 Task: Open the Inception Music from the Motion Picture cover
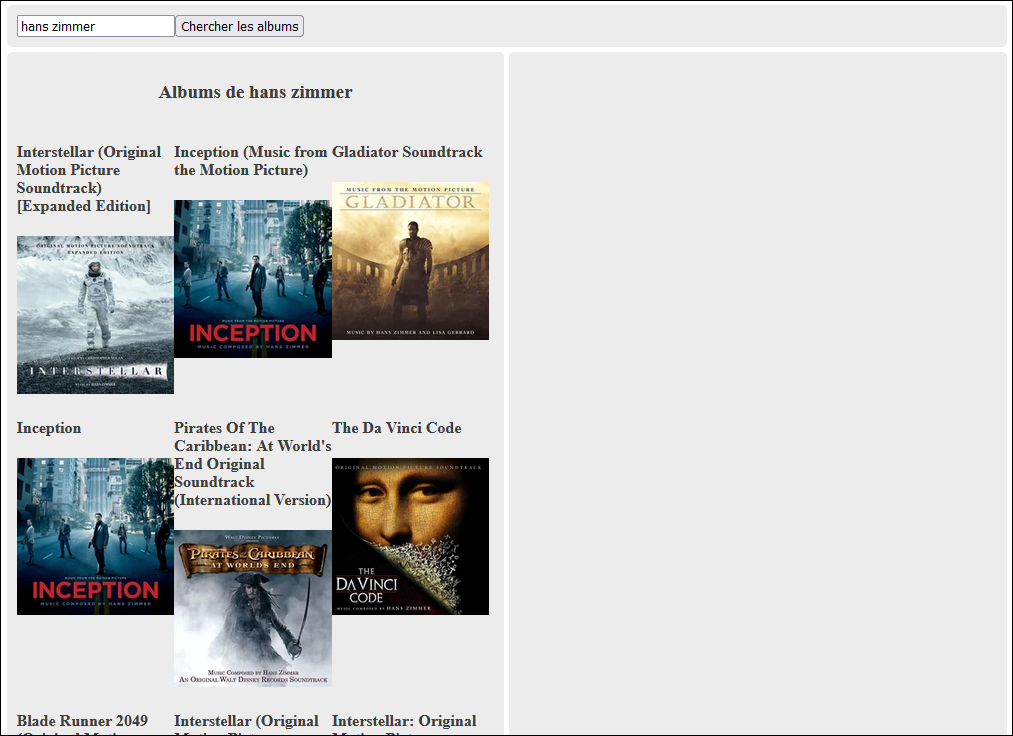(253, 279)
